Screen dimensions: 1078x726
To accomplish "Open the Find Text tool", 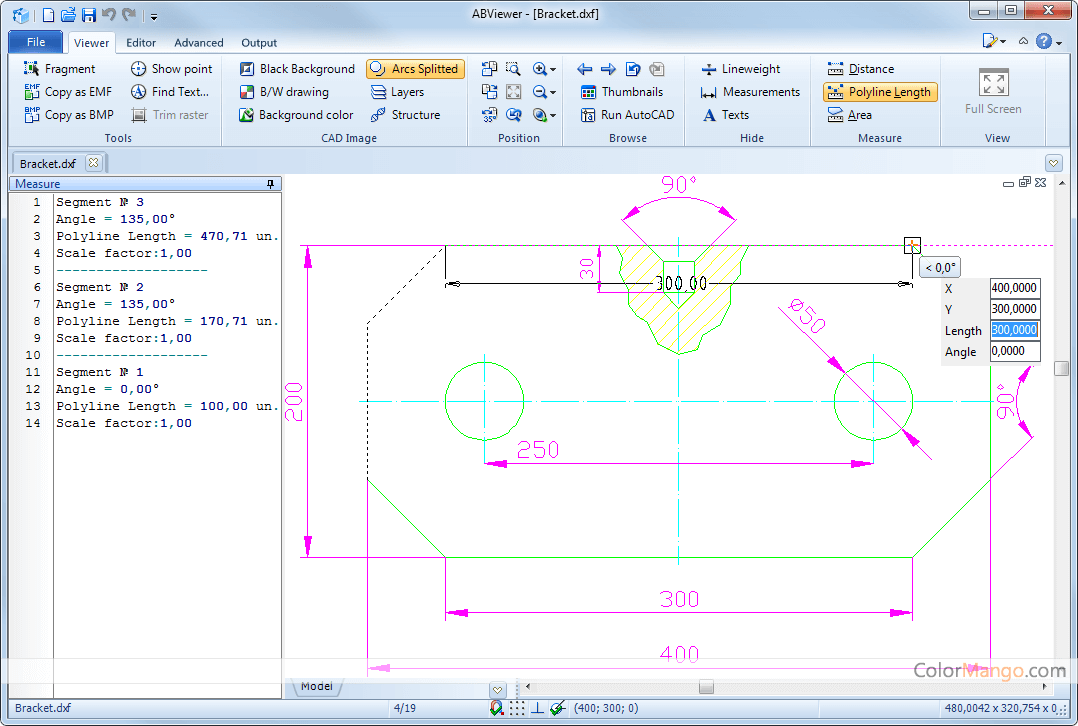I will [170, 92].
